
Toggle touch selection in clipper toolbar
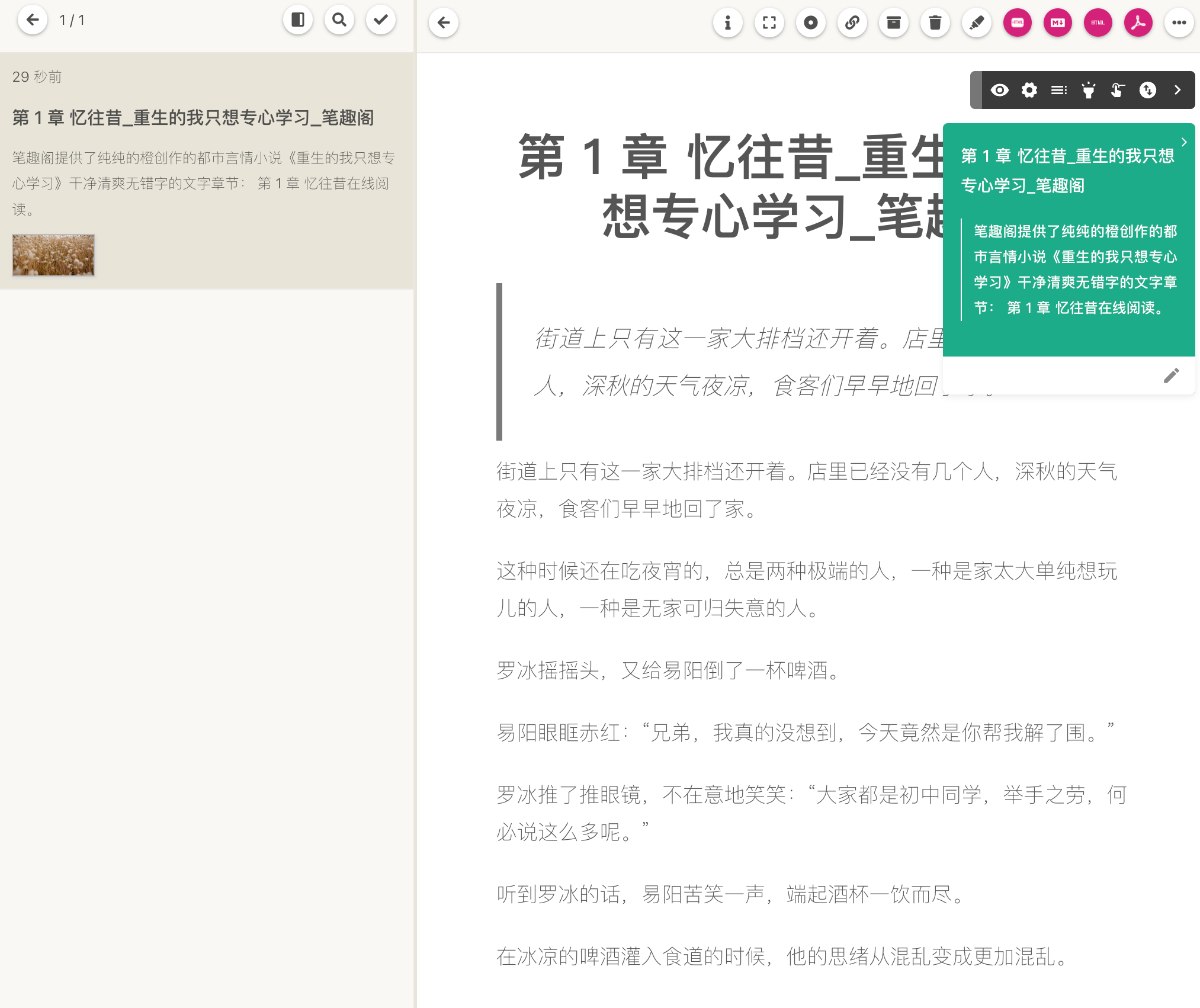point(1117,90)
